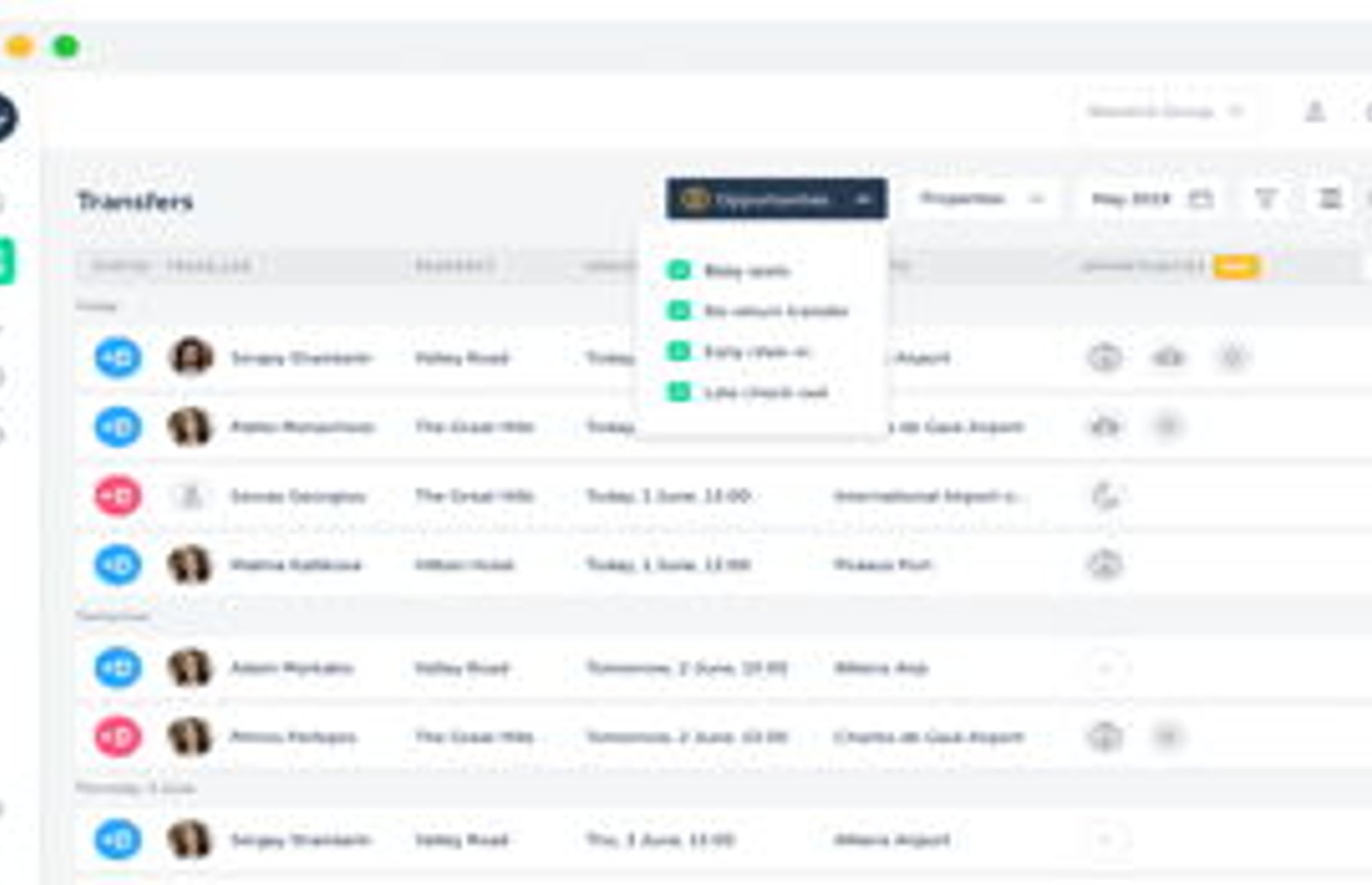Click third opportunity icon in Today Valley Road row
This screenshot has height=885, width=1372.
pyautogui.click(x=1231, y=358)
